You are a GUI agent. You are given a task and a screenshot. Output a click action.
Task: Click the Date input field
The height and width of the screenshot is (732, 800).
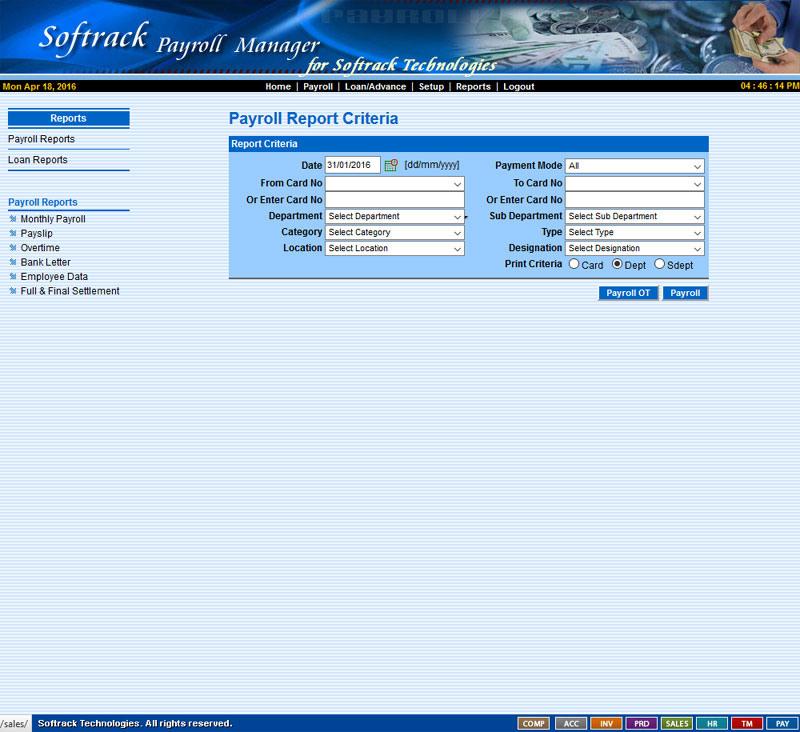click(x=352, y=166)
